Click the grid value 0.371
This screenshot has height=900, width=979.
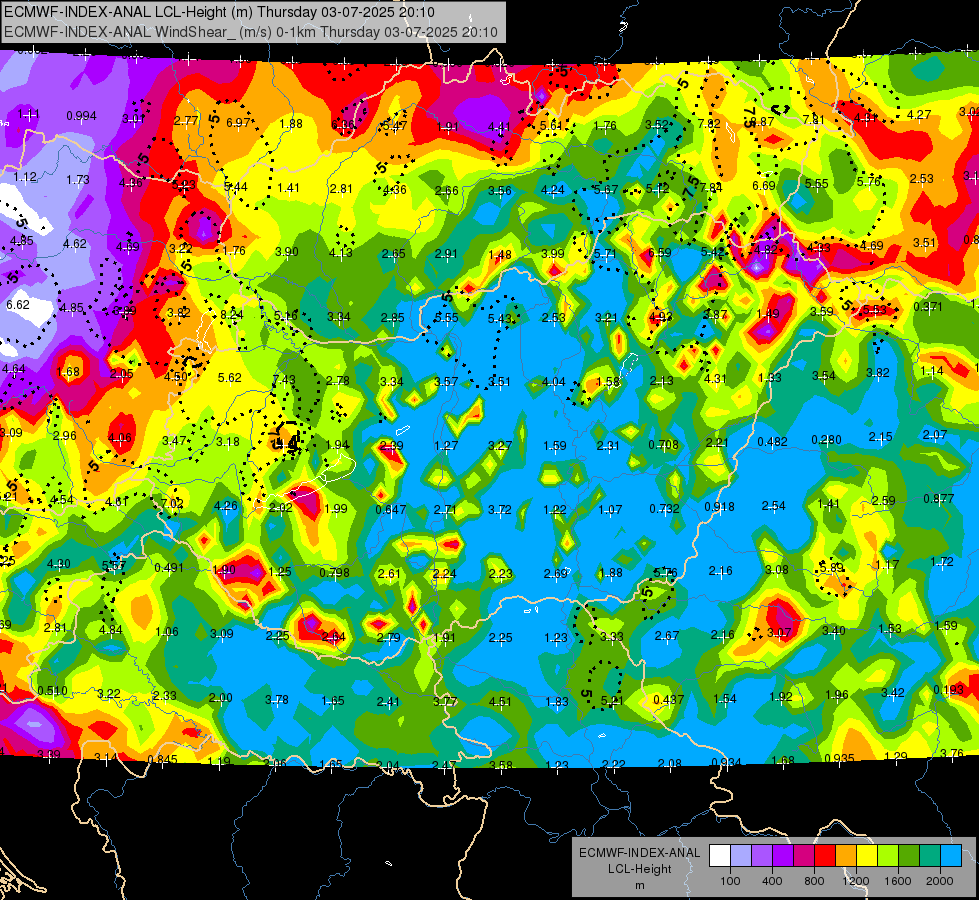click(x=928, y=307)
